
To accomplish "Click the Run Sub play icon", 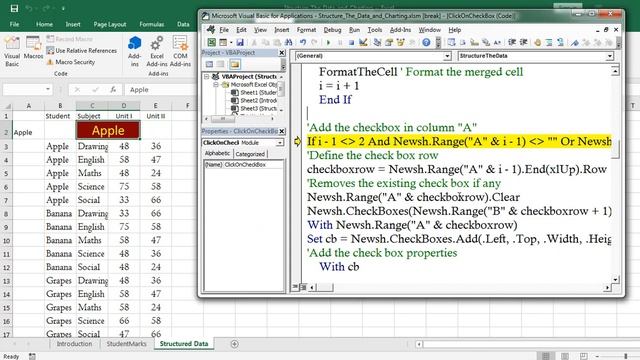I will pos(328,42).
